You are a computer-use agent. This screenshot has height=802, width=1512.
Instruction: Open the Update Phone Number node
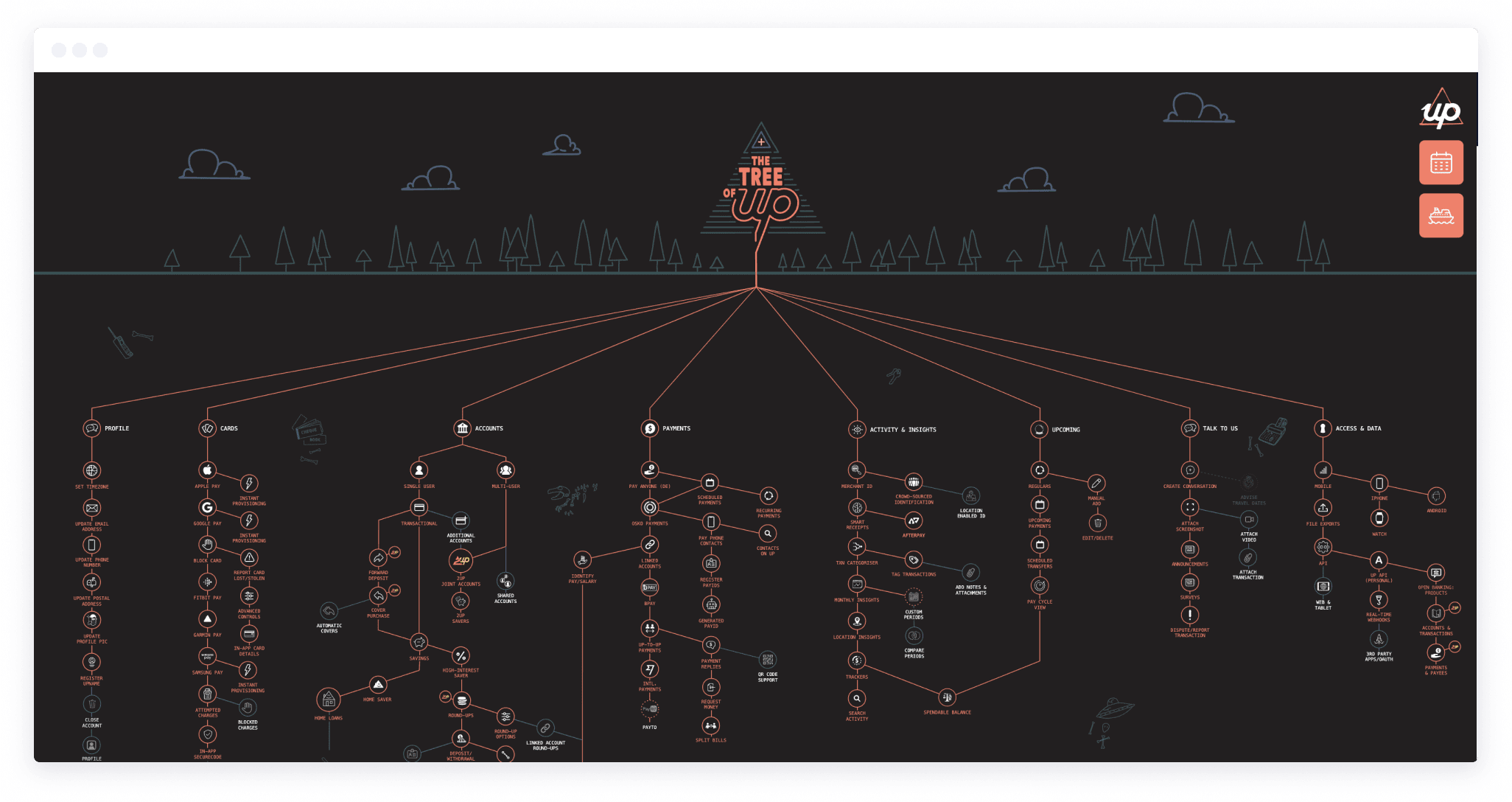coord(91,545)
